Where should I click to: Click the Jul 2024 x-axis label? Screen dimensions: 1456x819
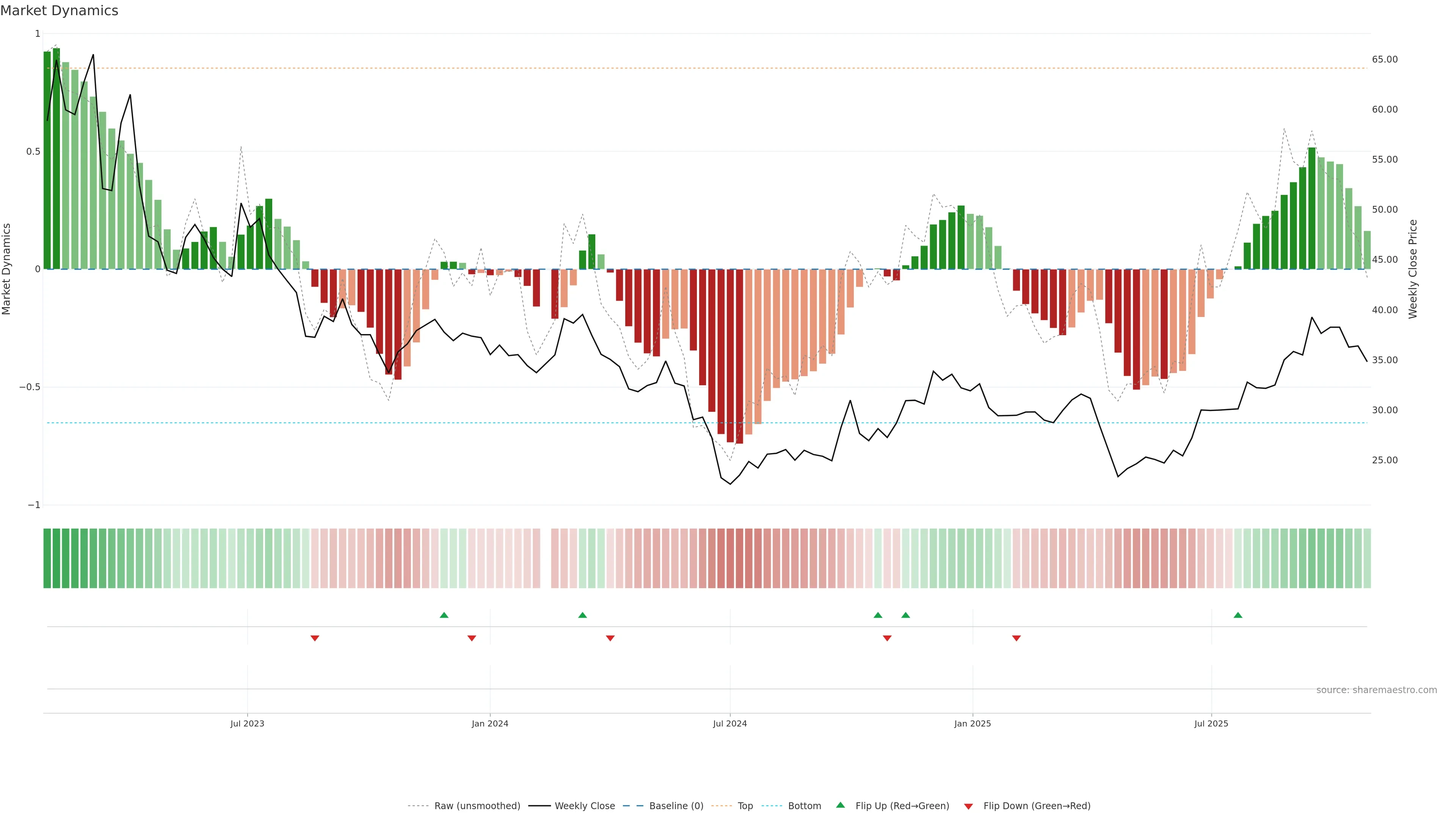coord(730,723)
